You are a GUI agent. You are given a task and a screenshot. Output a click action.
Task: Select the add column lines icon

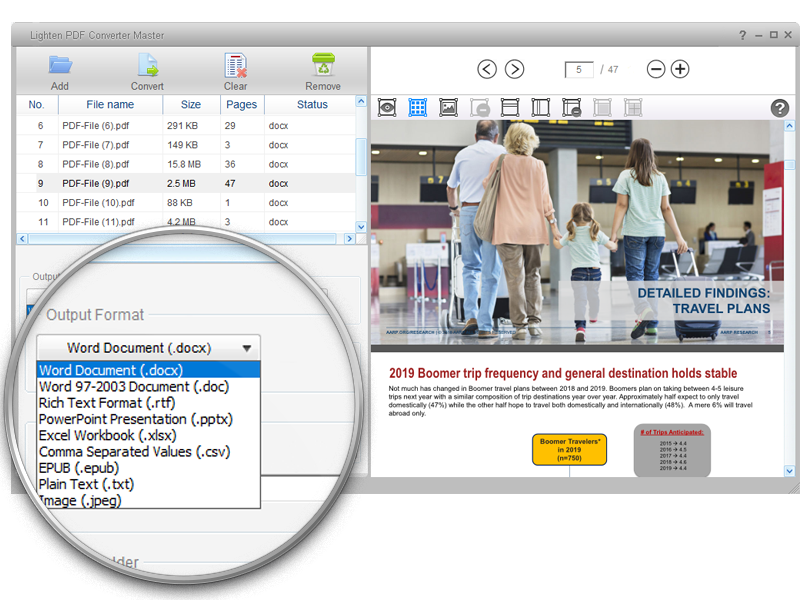(540, 108)
